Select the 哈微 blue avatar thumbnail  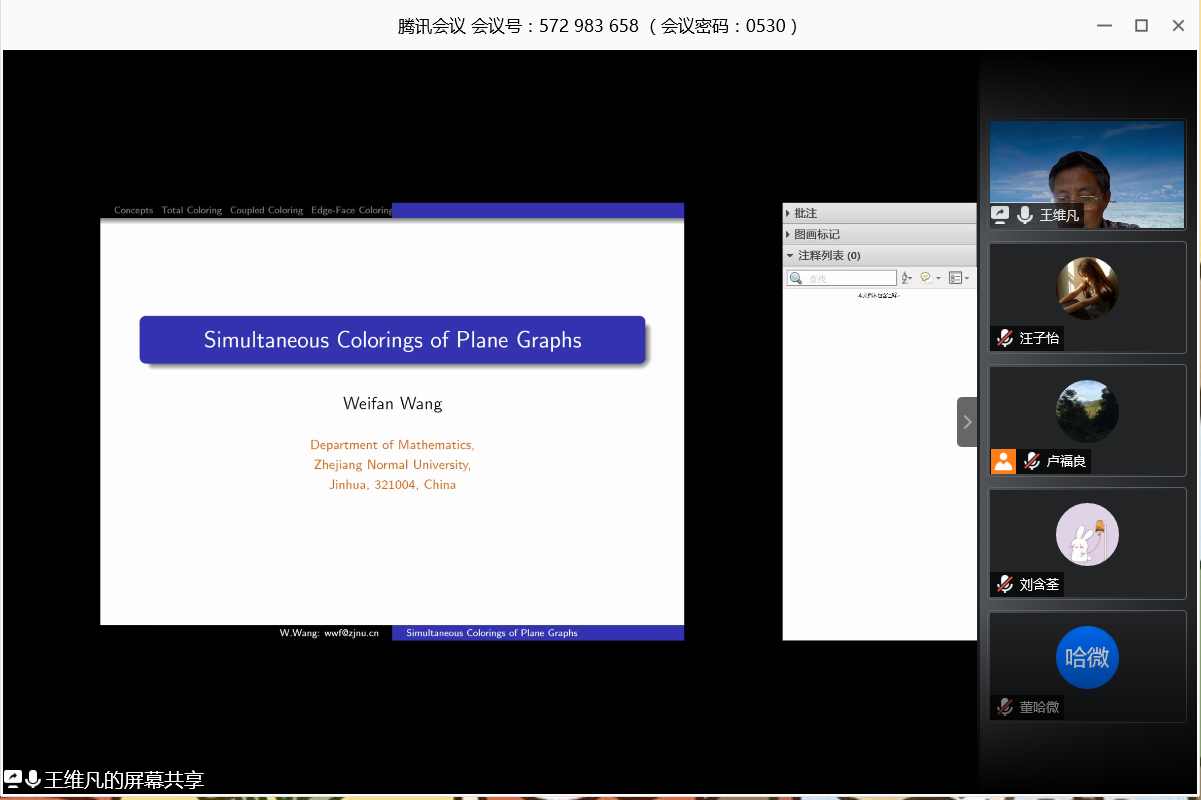click(x=1087, y=657)
